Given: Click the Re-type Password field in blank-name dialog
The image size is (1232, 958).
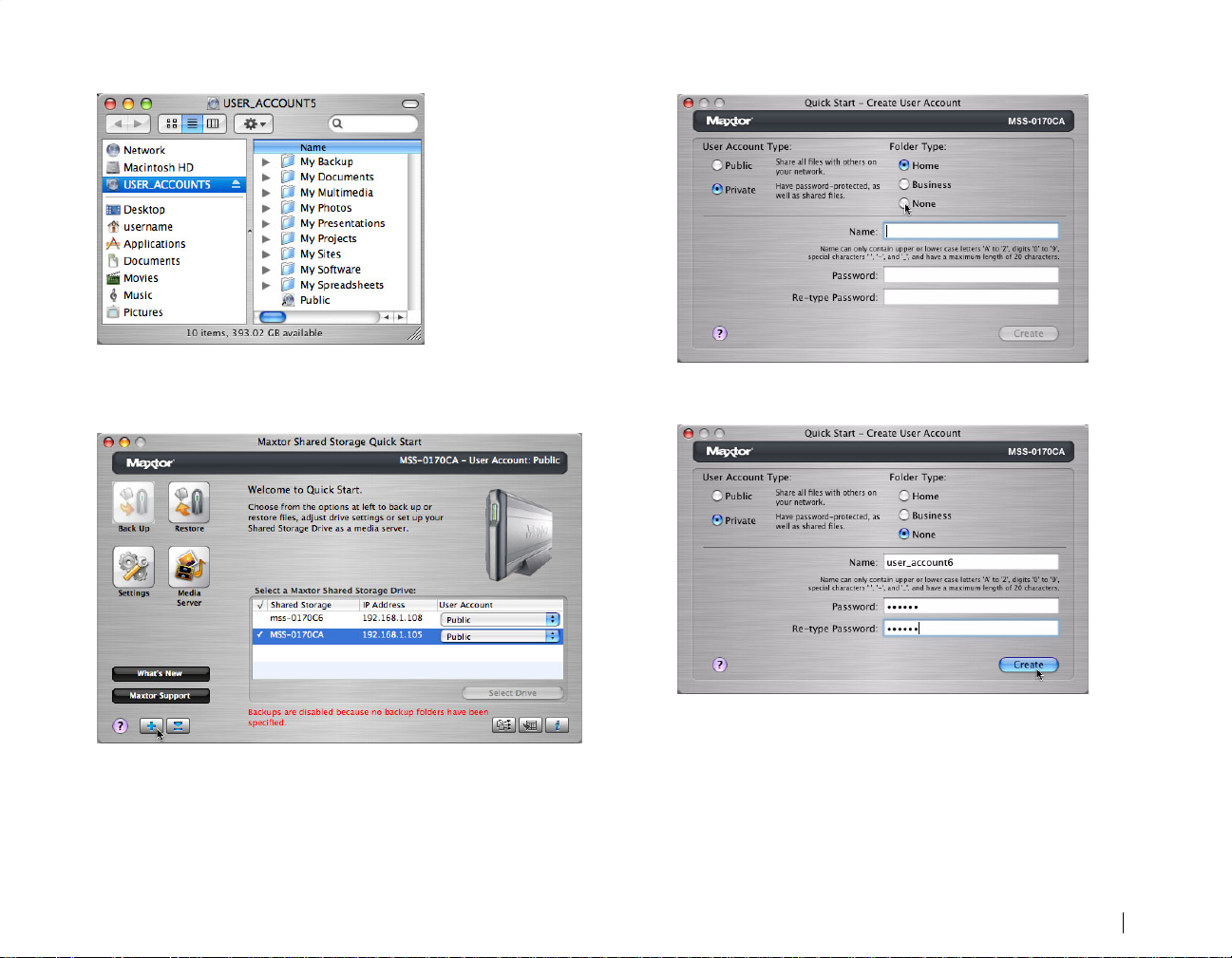Looking at the screenshot, I should [971, 297].
